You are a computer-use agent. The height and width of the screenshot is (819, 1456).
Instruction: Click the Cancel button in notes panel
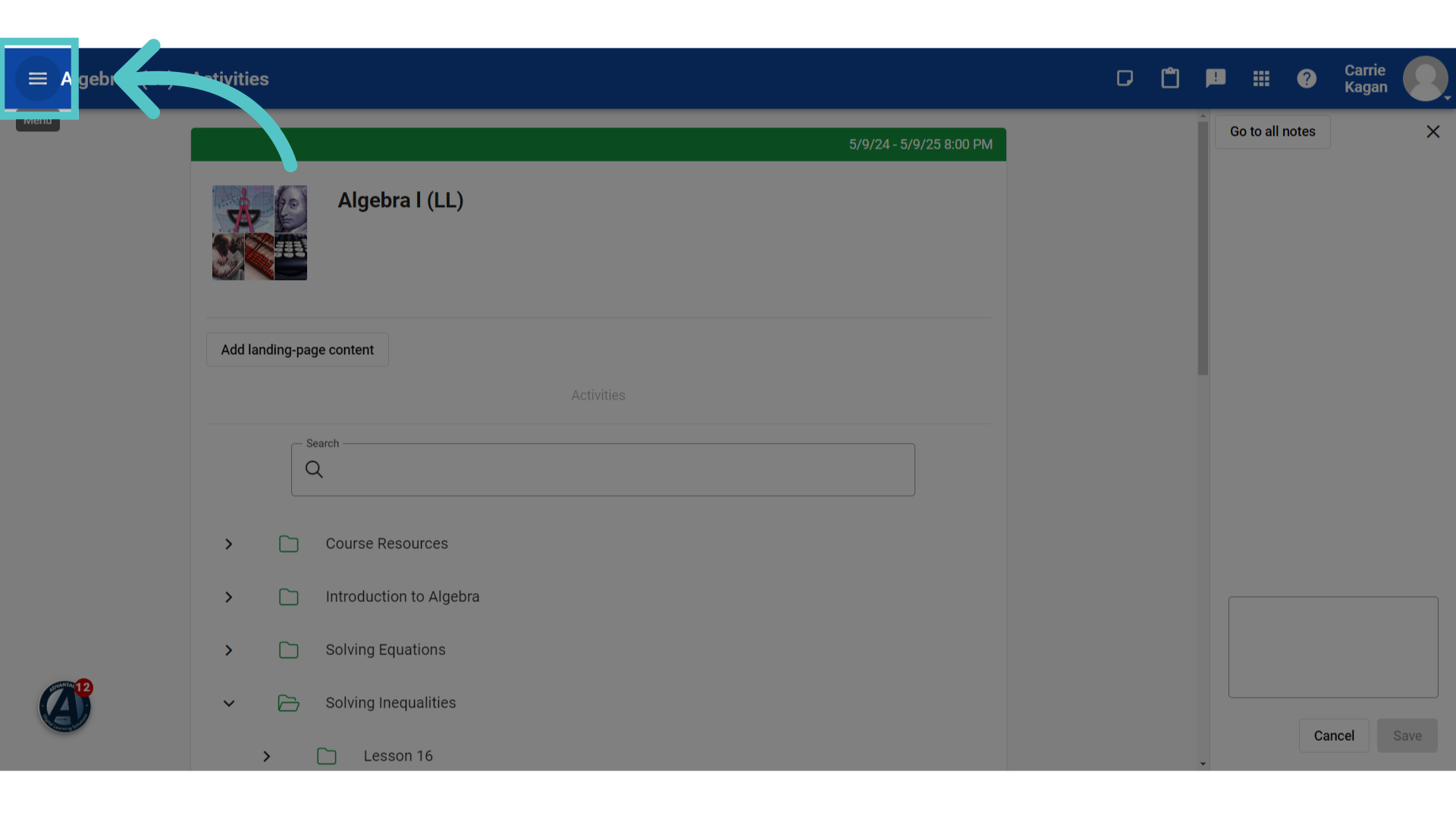click(x=1334, y=736)
